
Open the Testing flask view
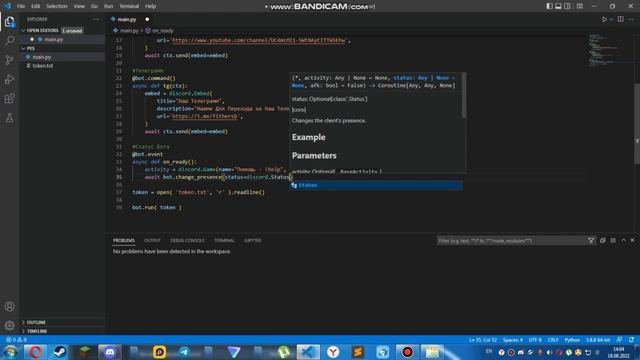click(9, 118)
